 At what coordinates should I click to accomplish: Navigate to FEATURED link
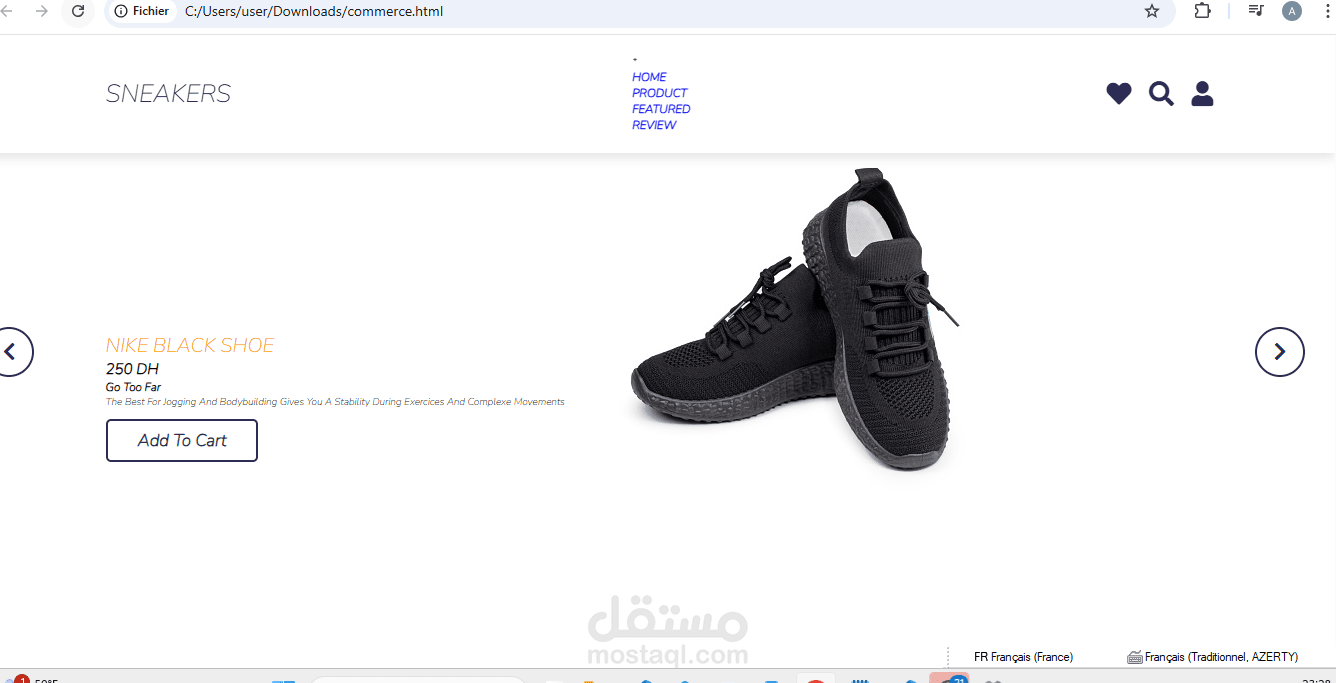[x=661, y=109]
